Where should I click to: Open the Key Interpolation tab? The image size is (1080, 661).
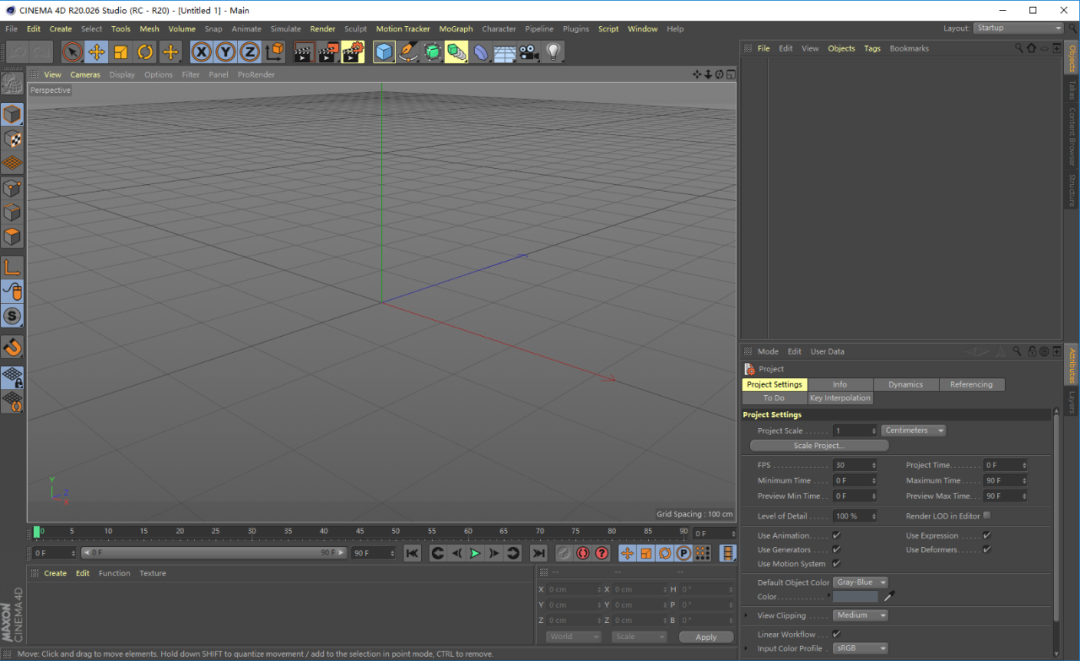(840, 398)
